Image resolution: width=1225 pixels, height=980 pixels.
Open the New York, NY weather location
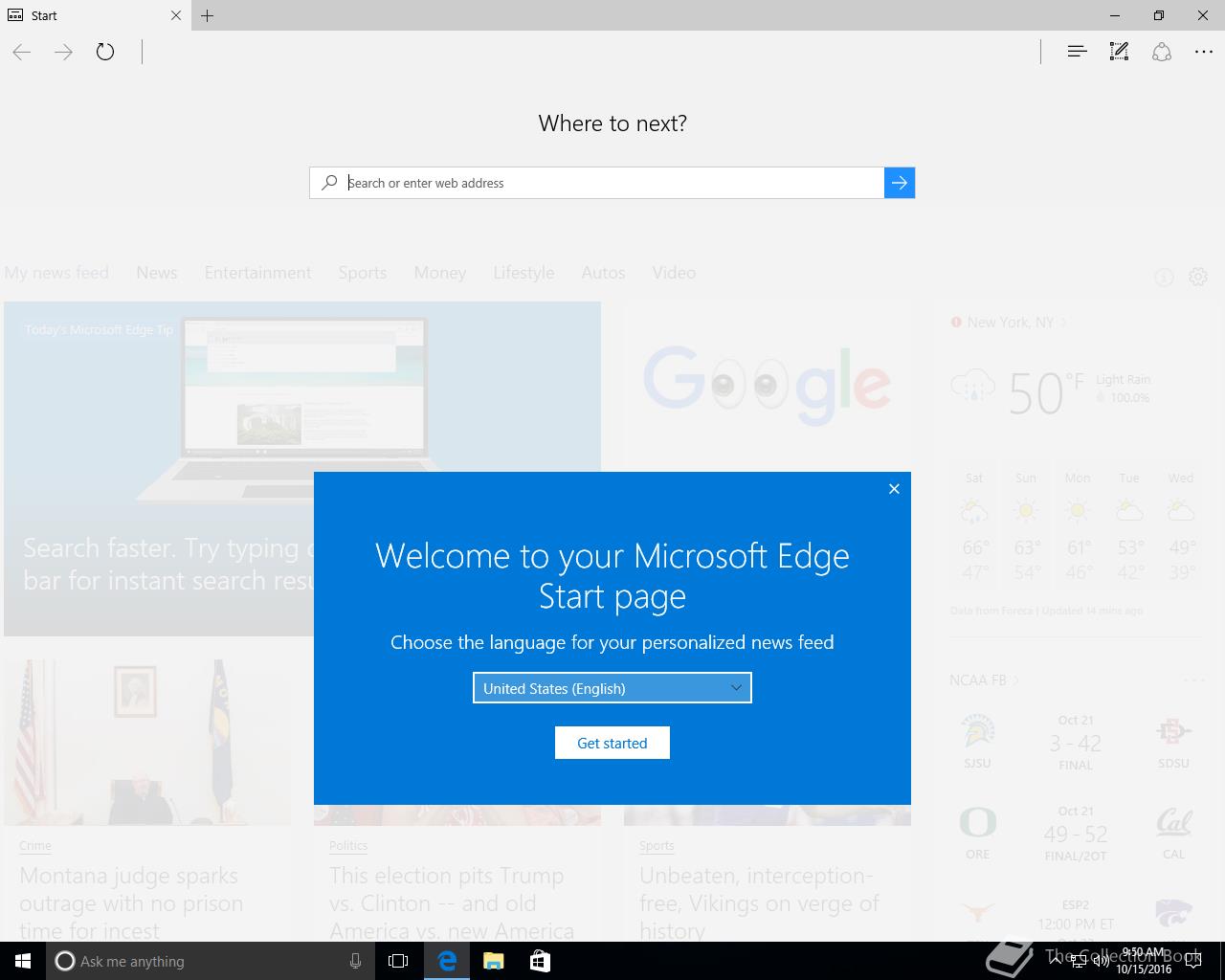[x=1011, y=323]
